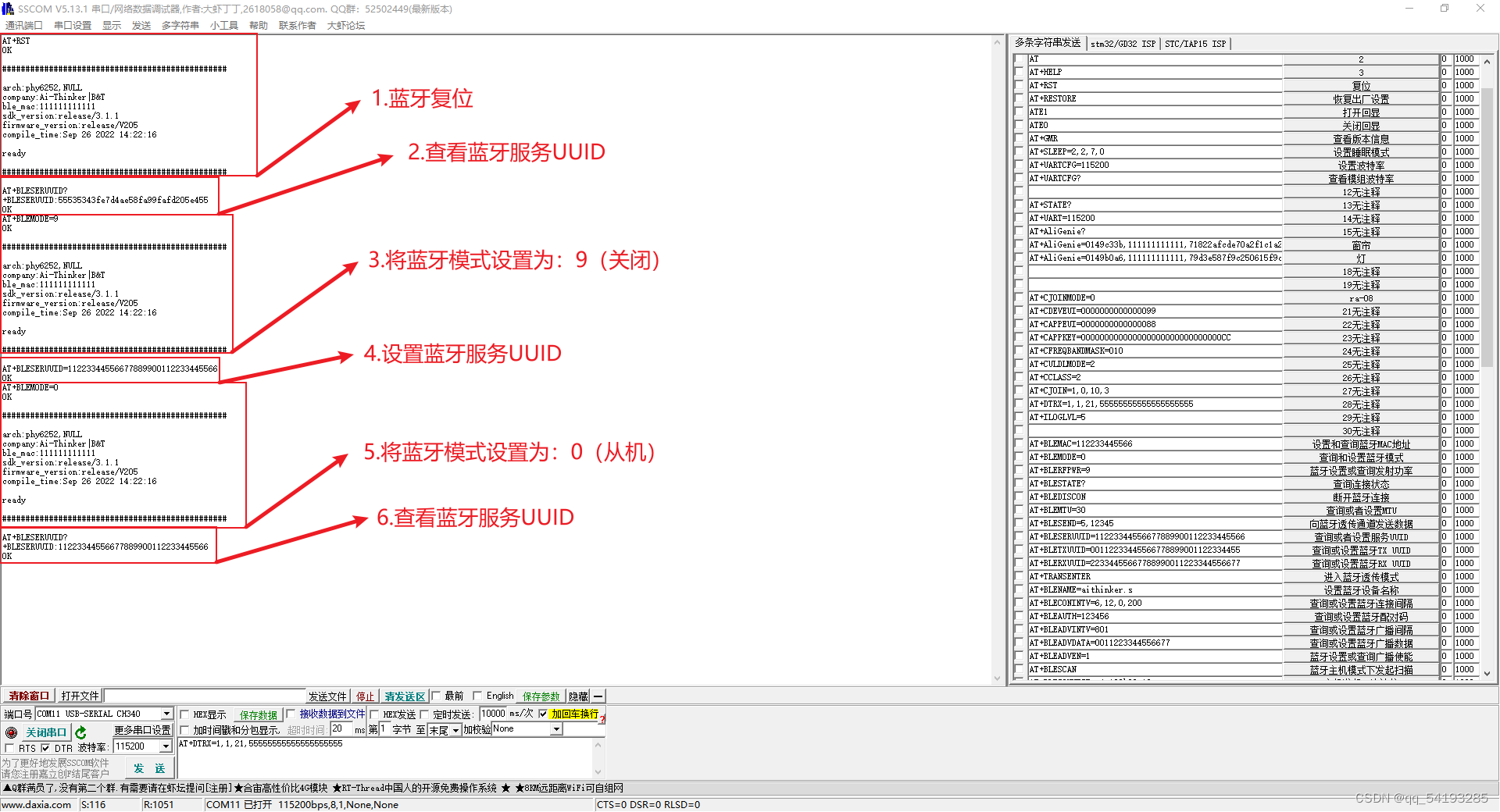Click the red question mark help icon
This screenshot has width=1500, height=812.
coord(602,719)
